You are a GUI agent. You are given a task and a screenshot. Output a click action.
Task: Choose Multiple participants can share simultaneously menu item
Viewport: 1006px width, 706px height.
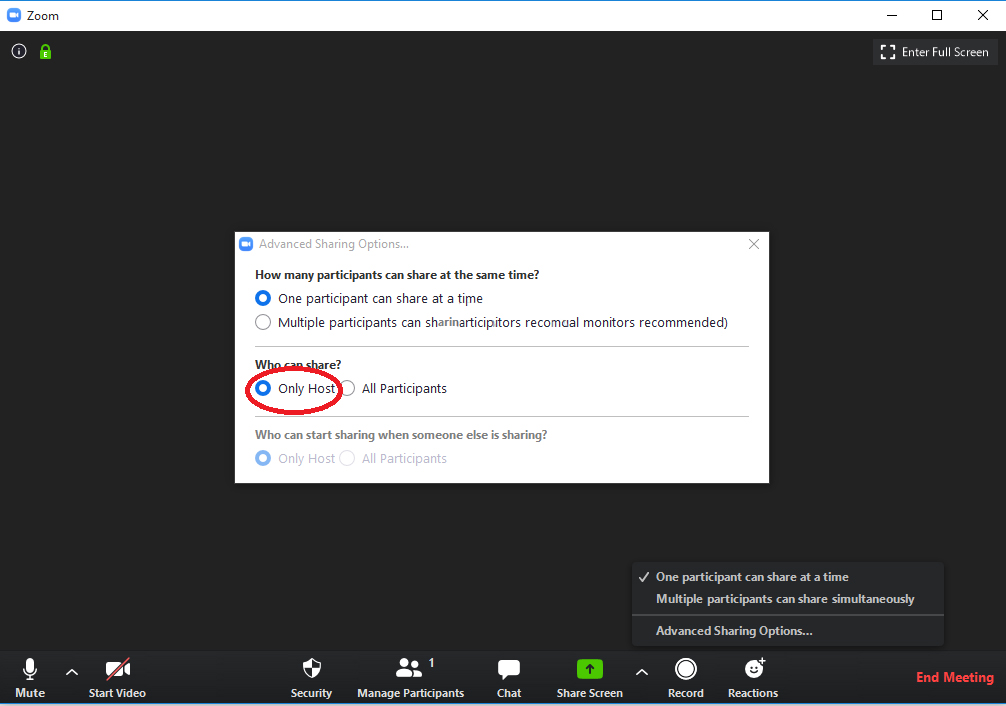pos(785,599)
